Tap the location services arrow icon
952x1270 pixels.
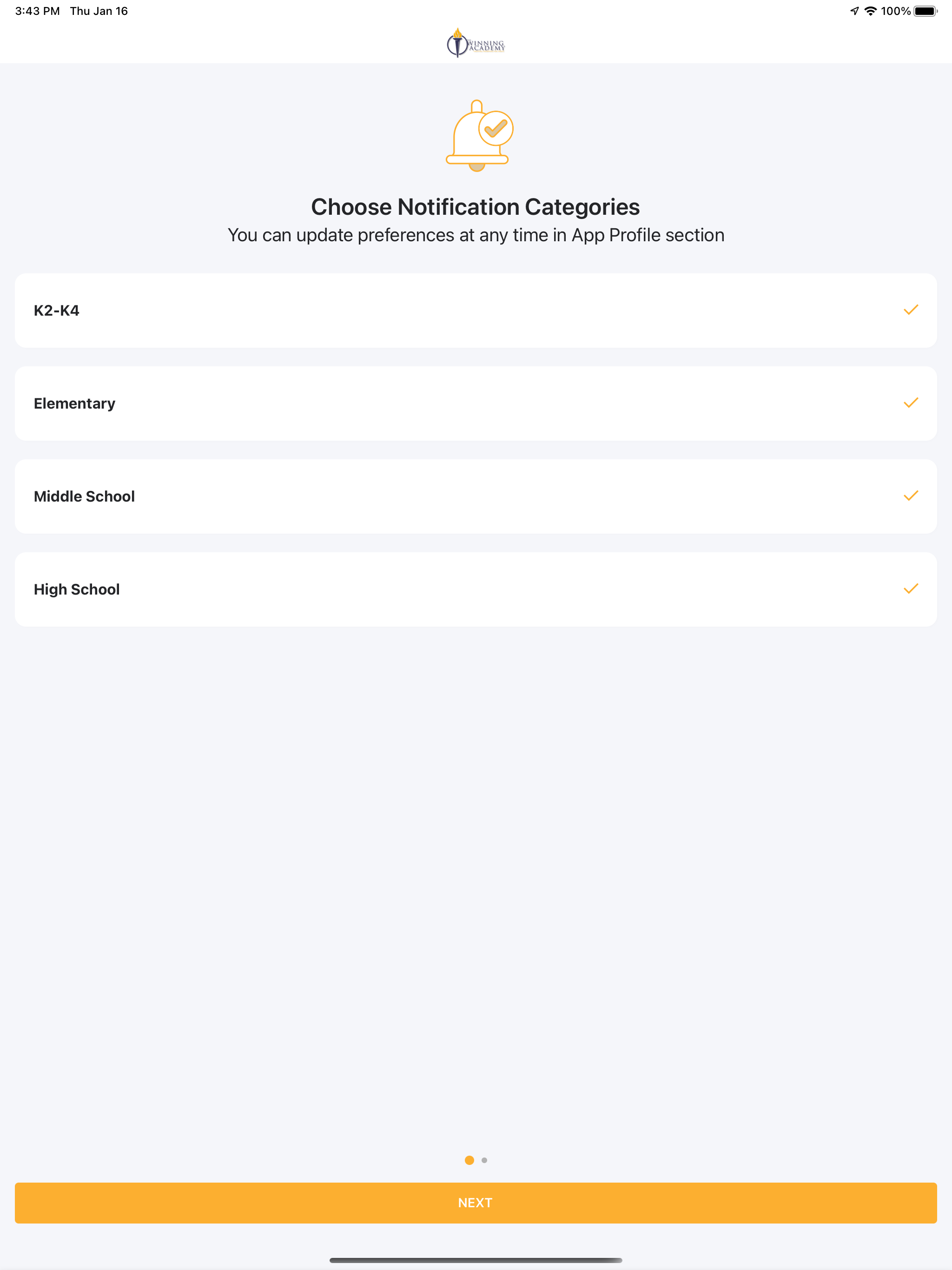854,11
